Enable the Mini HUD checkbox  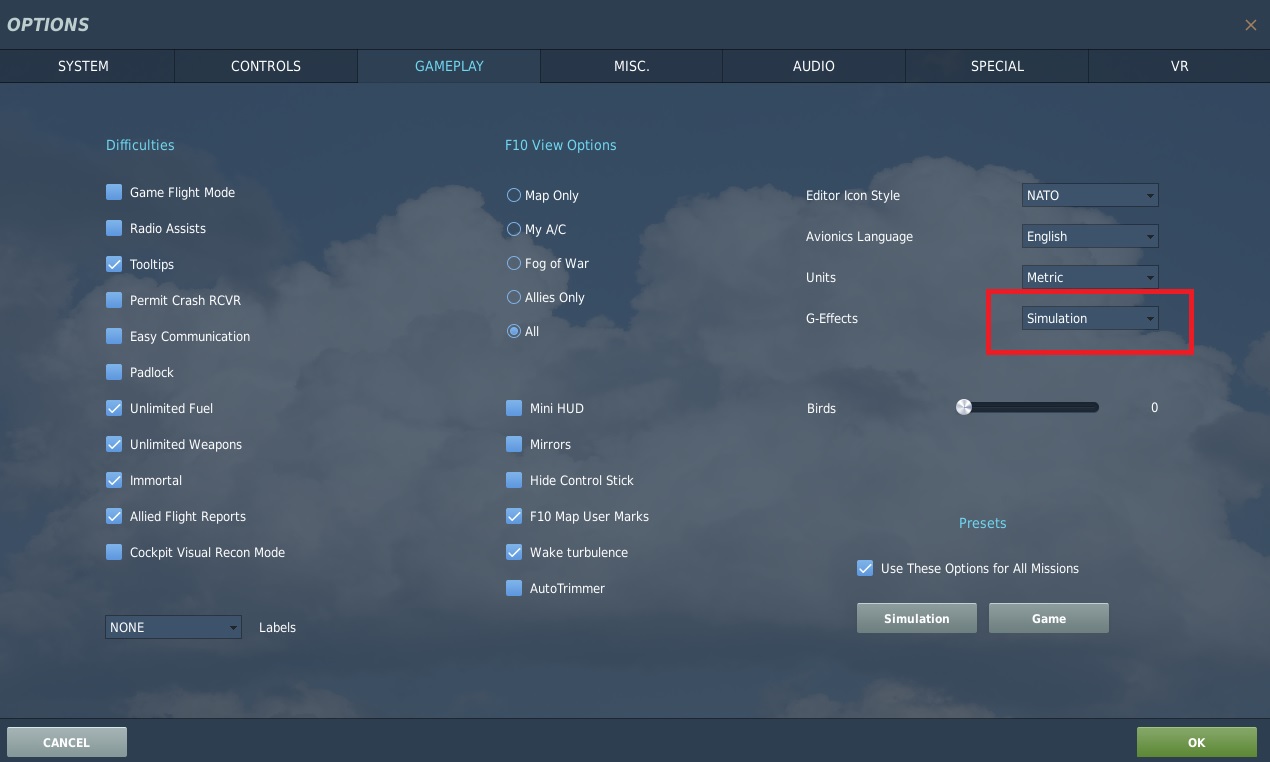click(x=514, y=408)
